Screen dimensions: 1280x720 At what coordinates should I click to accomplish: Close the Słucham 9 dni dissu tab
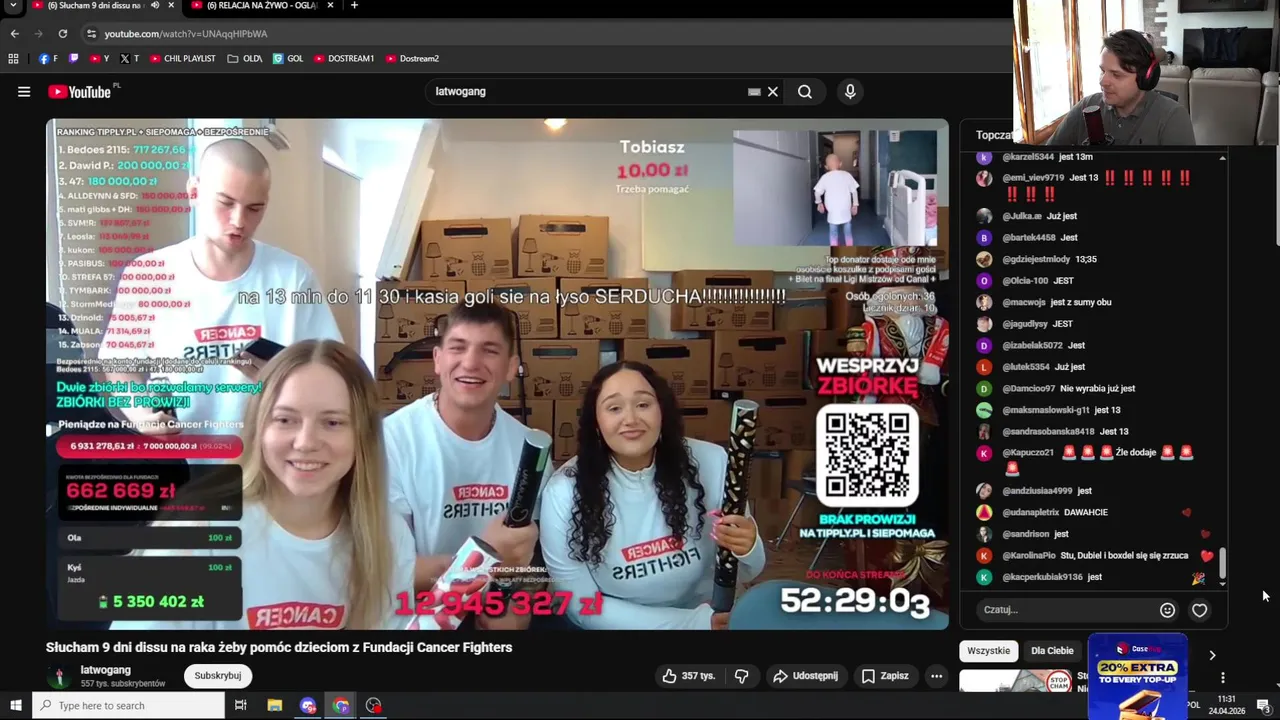171,6
